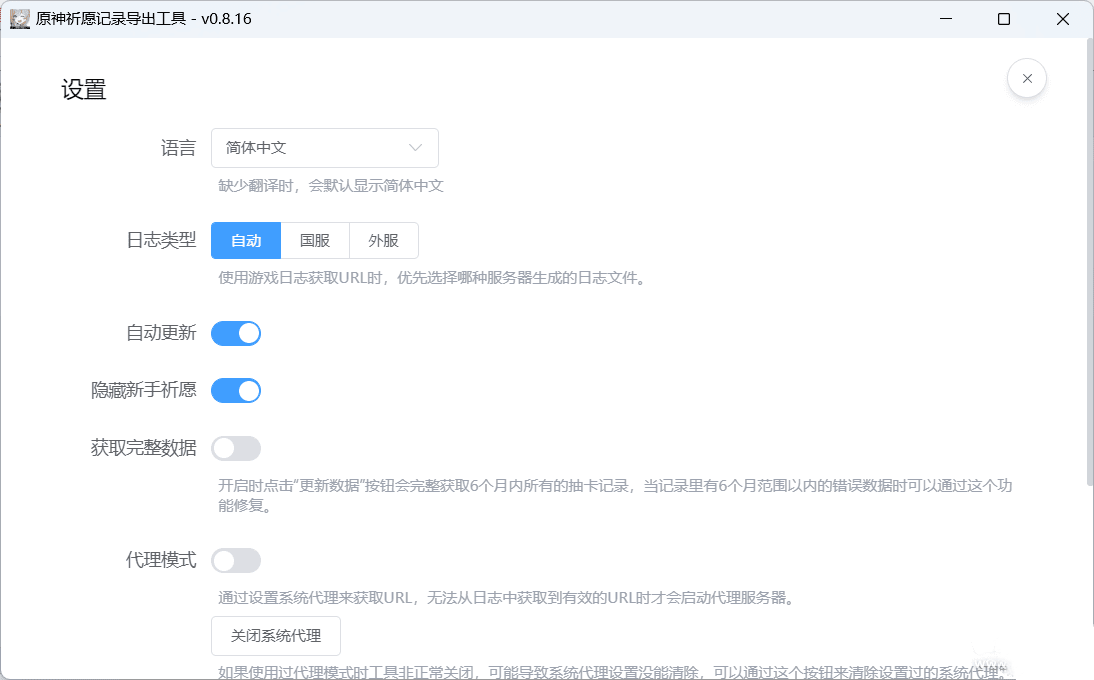This screenshot has height=680, width=1094.
Task: Click the app icon in the title bar
Action: [x=19, y=19]
